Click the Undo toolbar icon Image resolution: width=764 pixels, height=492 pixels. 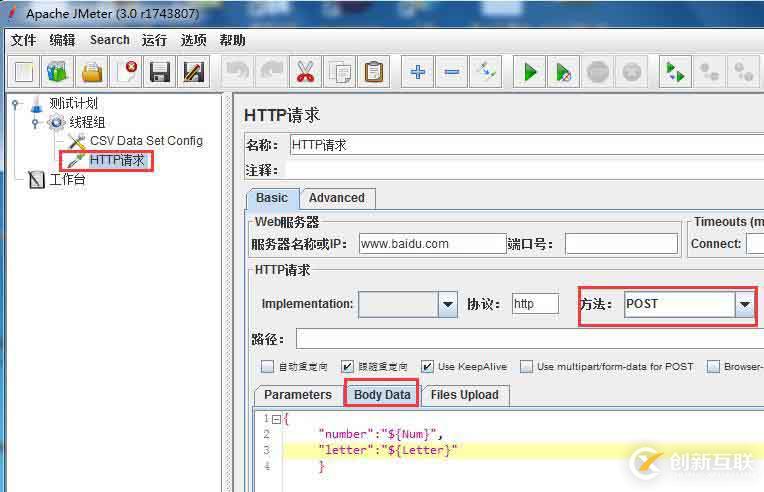[x=237, y=72]
